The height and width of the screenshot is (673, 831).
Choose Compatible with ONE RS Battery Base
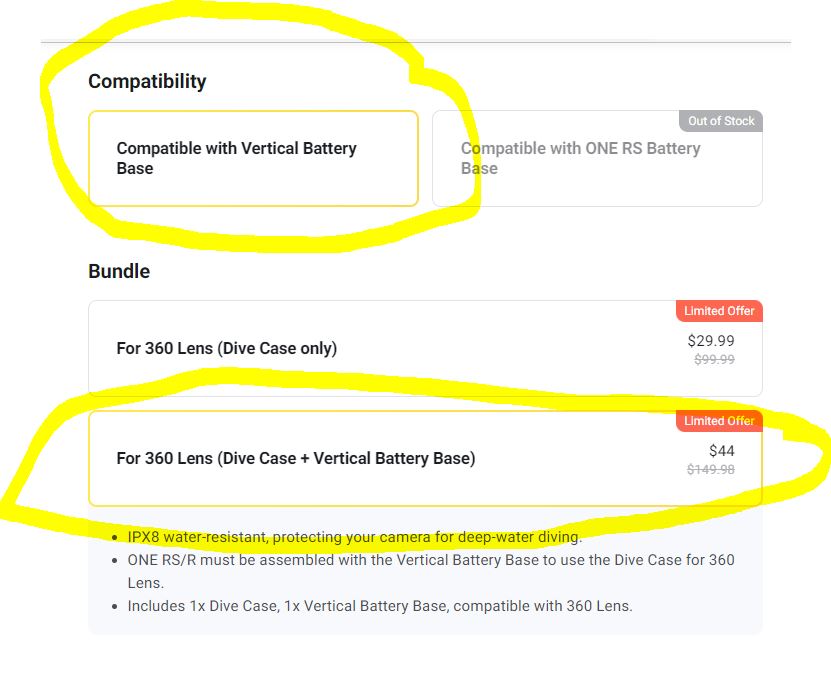click(597, 158)
